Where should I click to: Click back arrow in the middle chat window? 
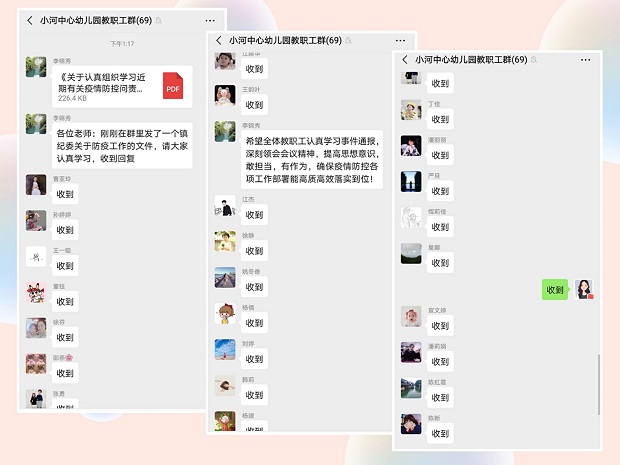pos(219,41)
